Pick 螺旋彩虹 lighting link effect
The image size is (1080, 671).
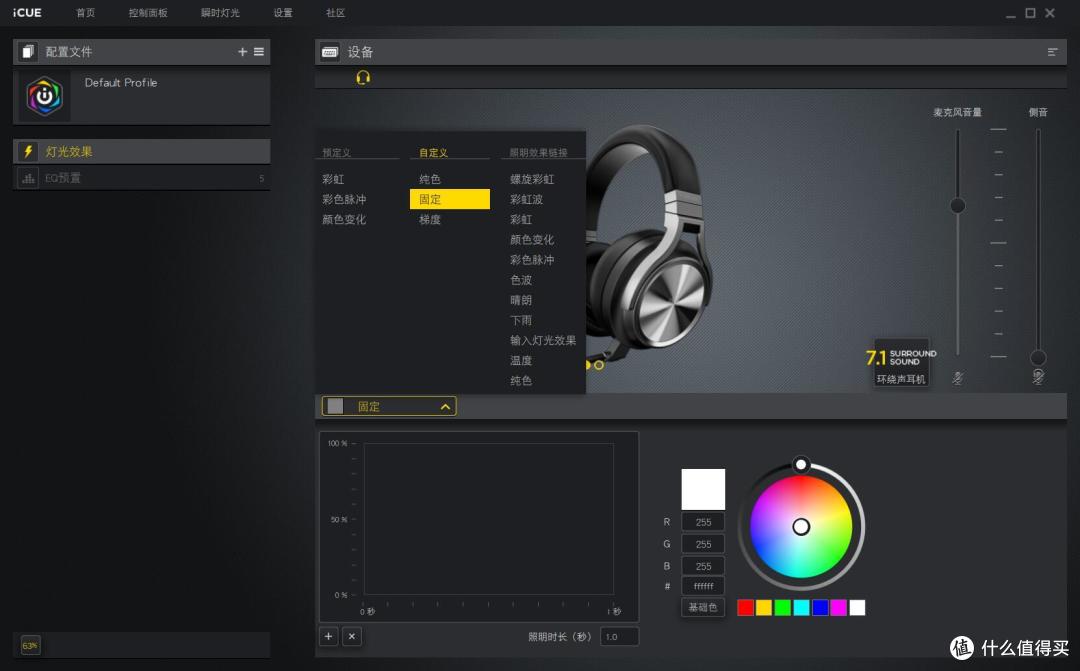(532, 179)
